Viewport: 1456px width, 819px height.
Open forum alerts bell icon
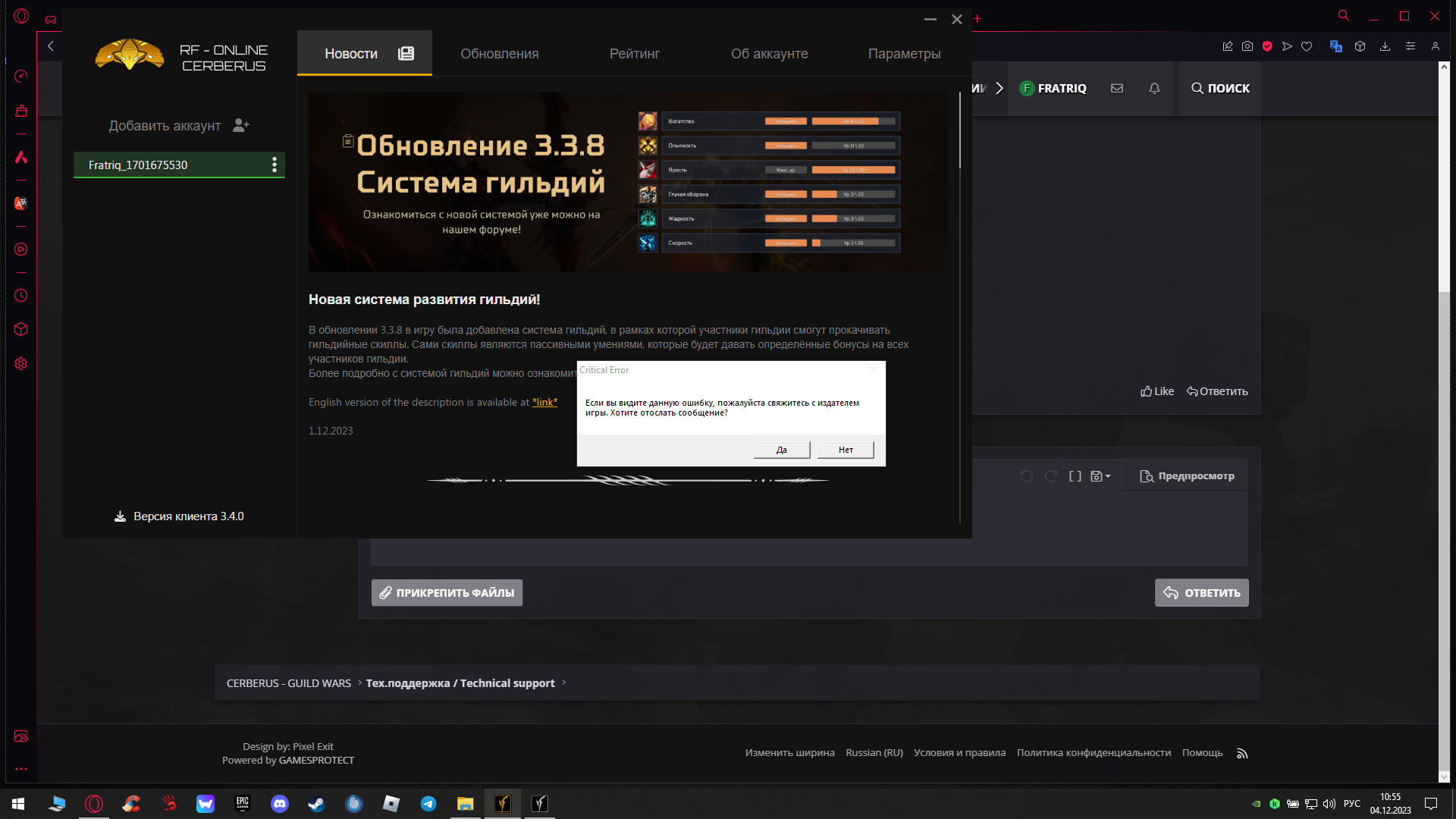pos(1154,89)
